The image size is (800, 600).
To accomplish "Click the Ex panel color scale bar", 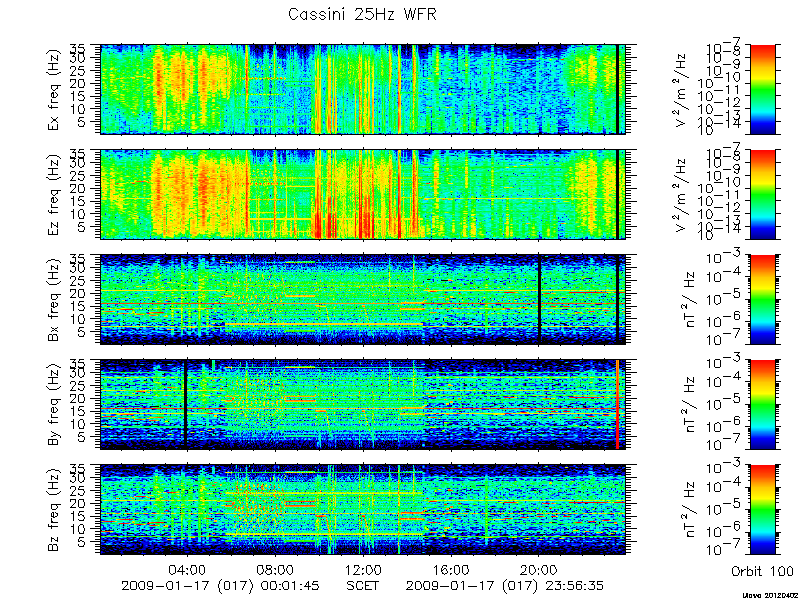I will click(x=763, y=89).
